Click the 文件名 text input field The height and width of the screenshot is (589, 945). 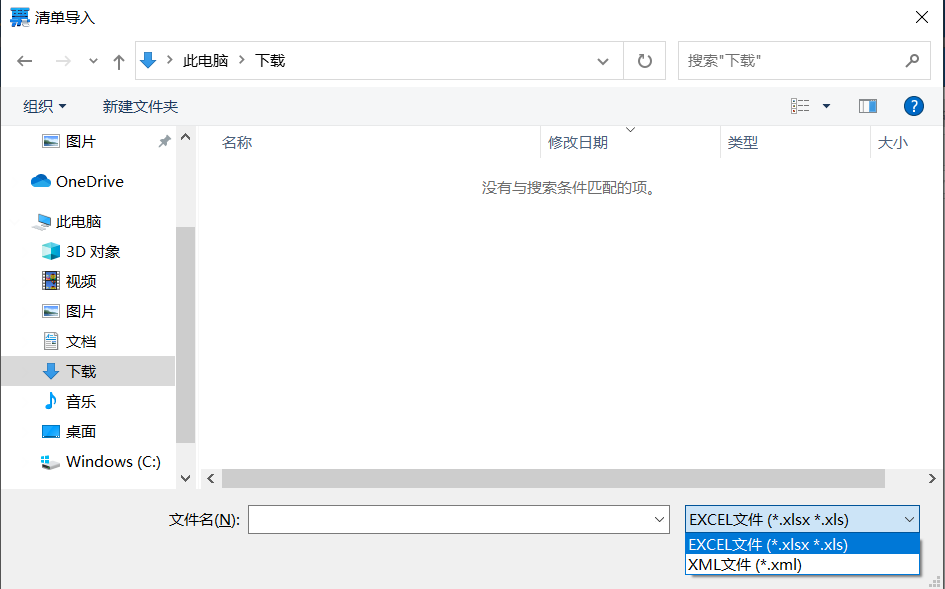point(450,519)
